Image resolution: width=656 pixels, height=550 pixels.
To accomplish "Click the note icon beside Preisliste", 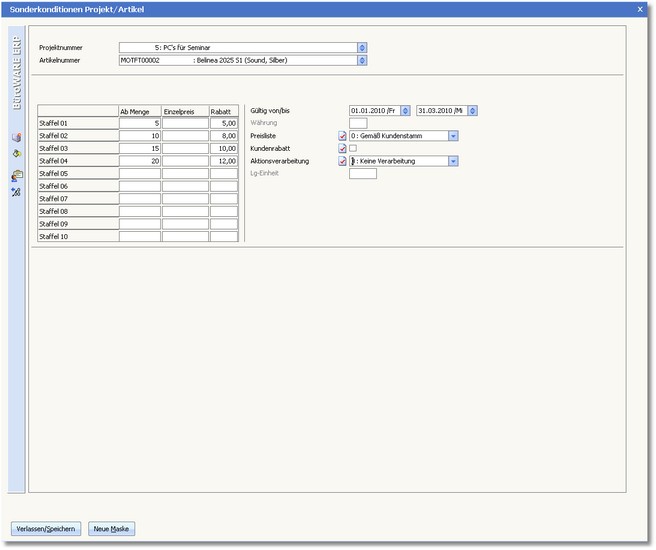I will [x=342, y=136].
